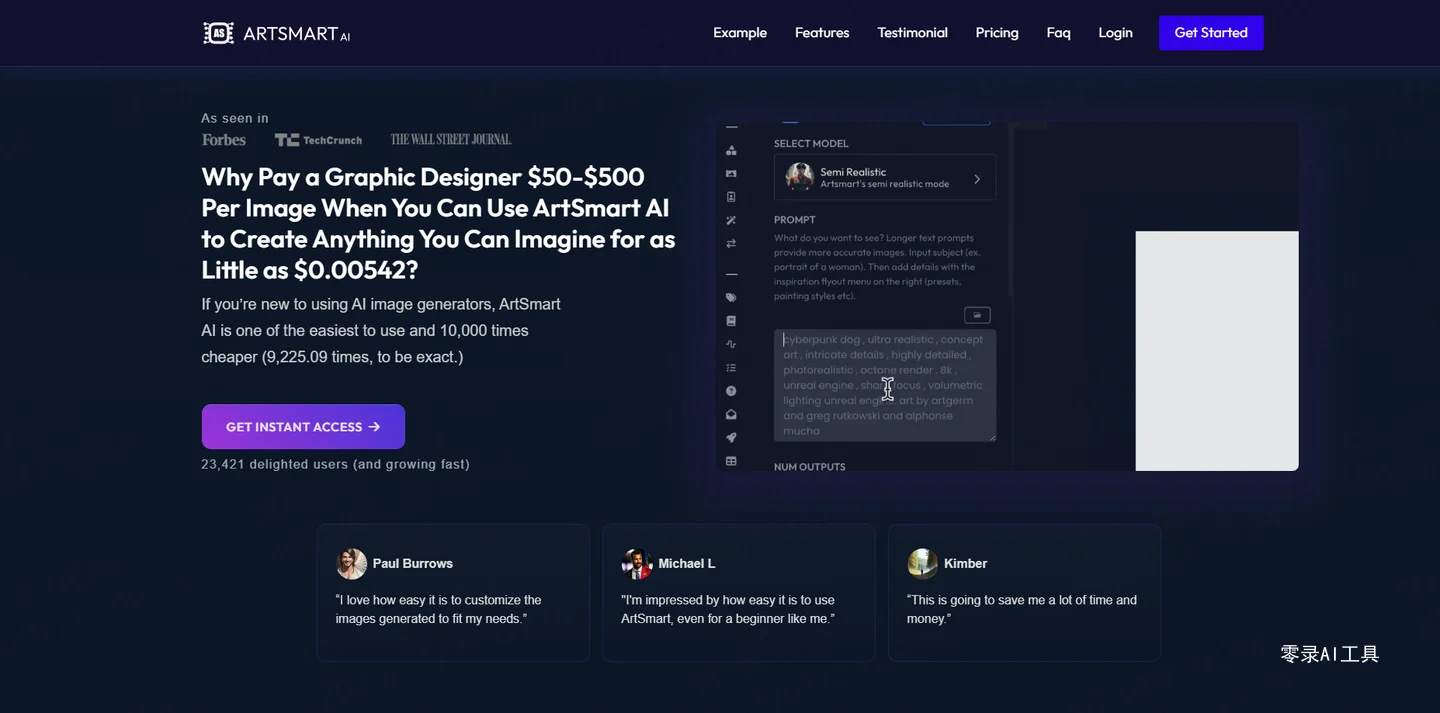1440x713 pixels.
Task: Click the tag icon in sidebar
Action: tap(731, 297)
